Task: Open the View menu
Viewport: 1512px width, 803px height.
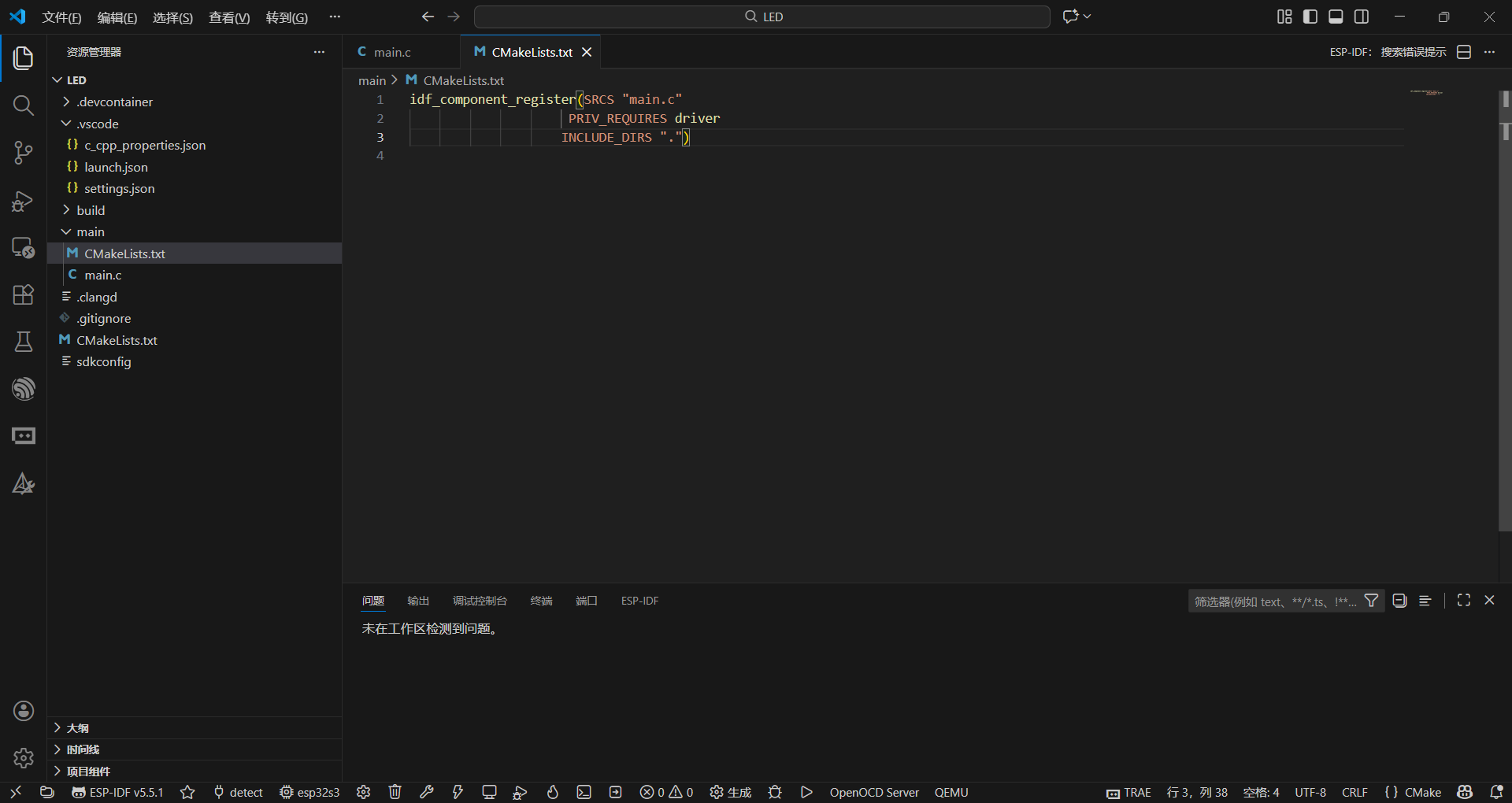Action: pyautogui.click(x=229, y=17)
